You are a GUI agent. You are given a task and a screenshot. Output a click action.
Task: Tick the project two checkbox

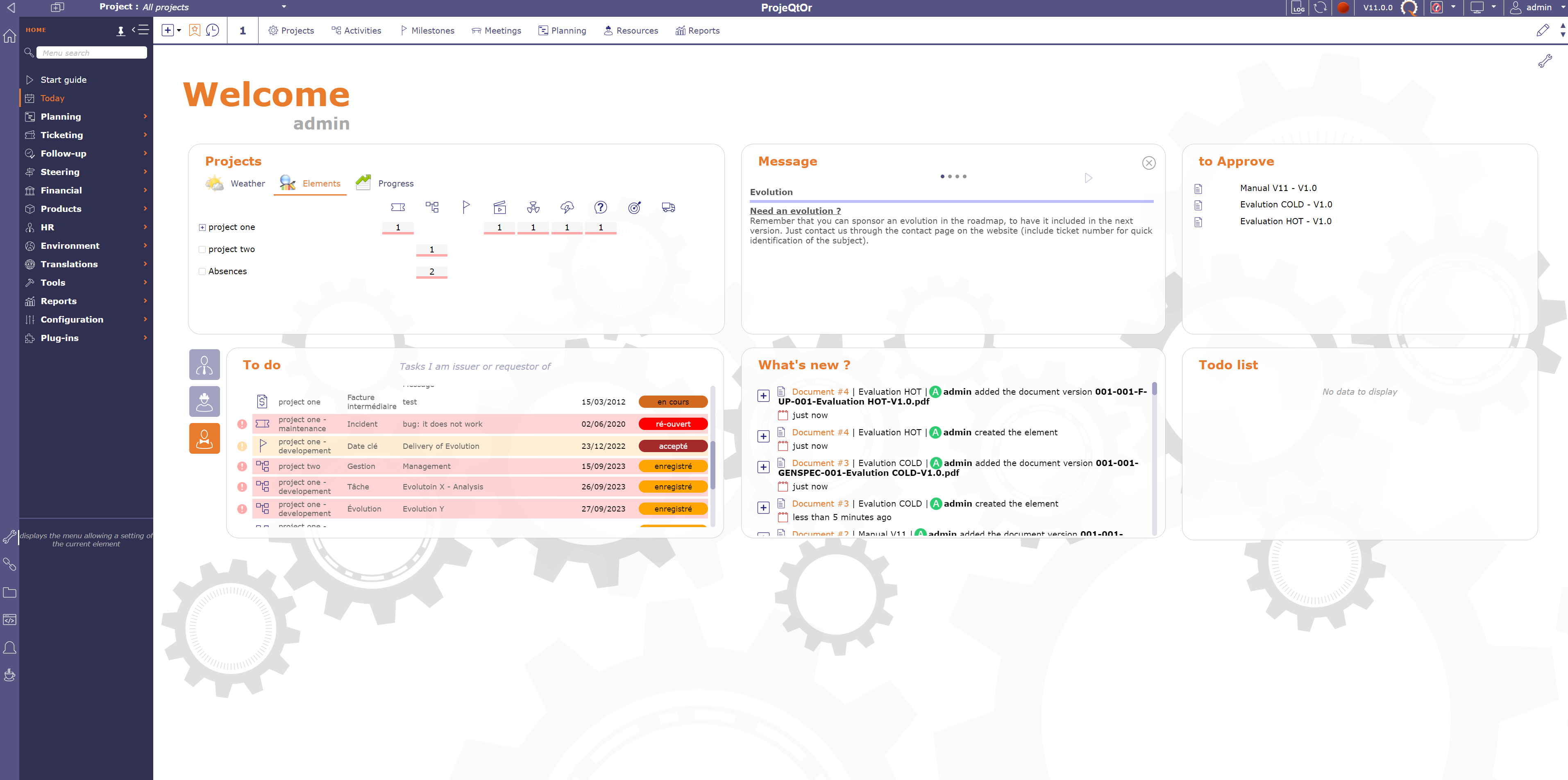pos(202,249)
